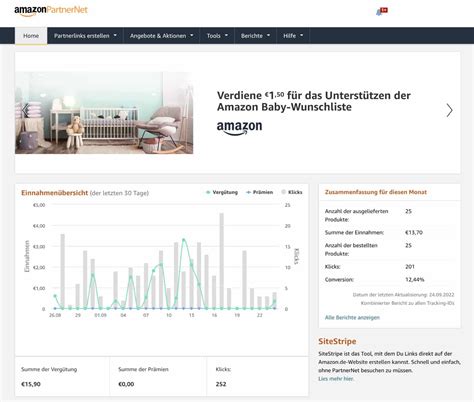
Task: Select total Klicks value 252
Action: click(221, 384)
